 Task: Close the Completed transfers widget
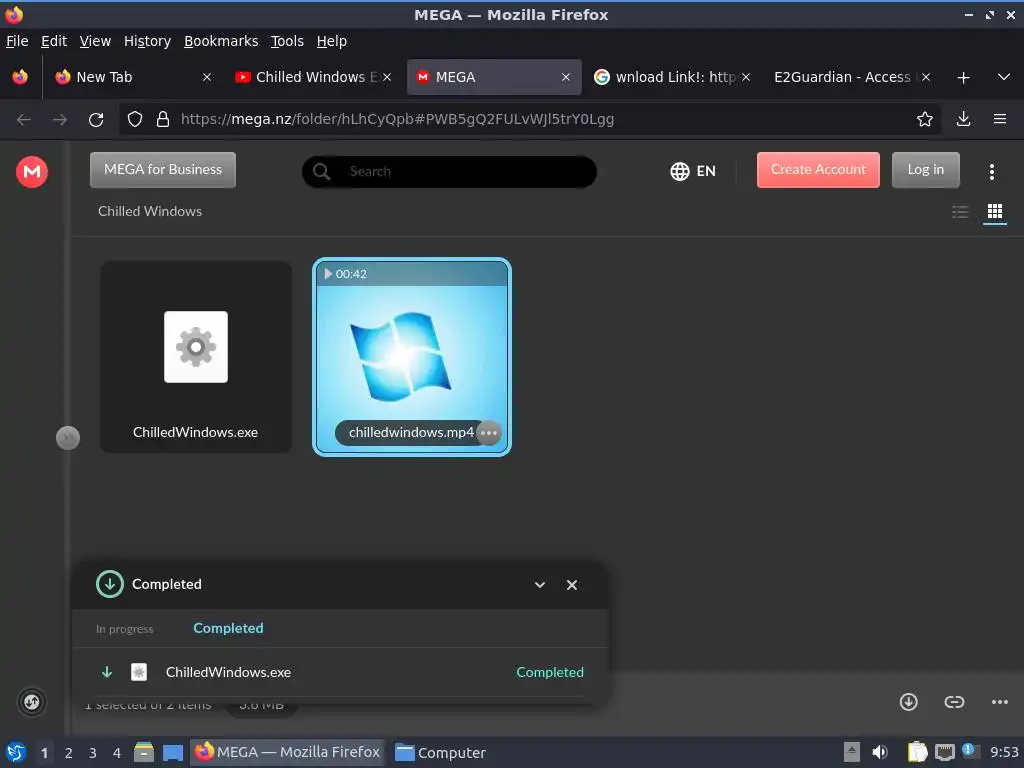click(571, 584)
